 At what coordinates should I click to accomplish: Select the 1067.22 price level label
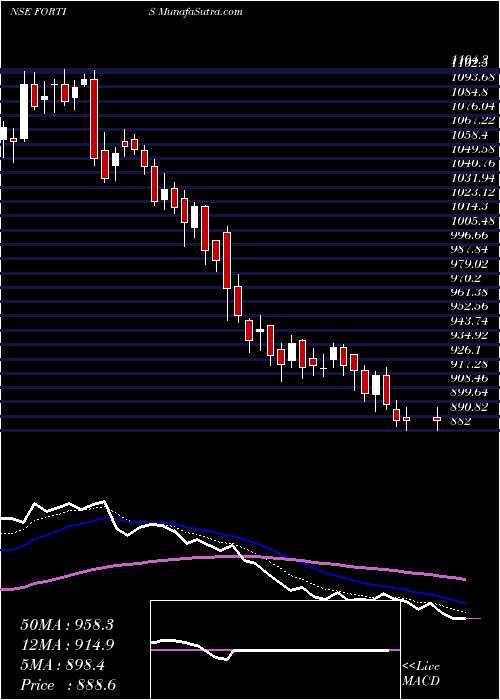[x=473, y=120]
